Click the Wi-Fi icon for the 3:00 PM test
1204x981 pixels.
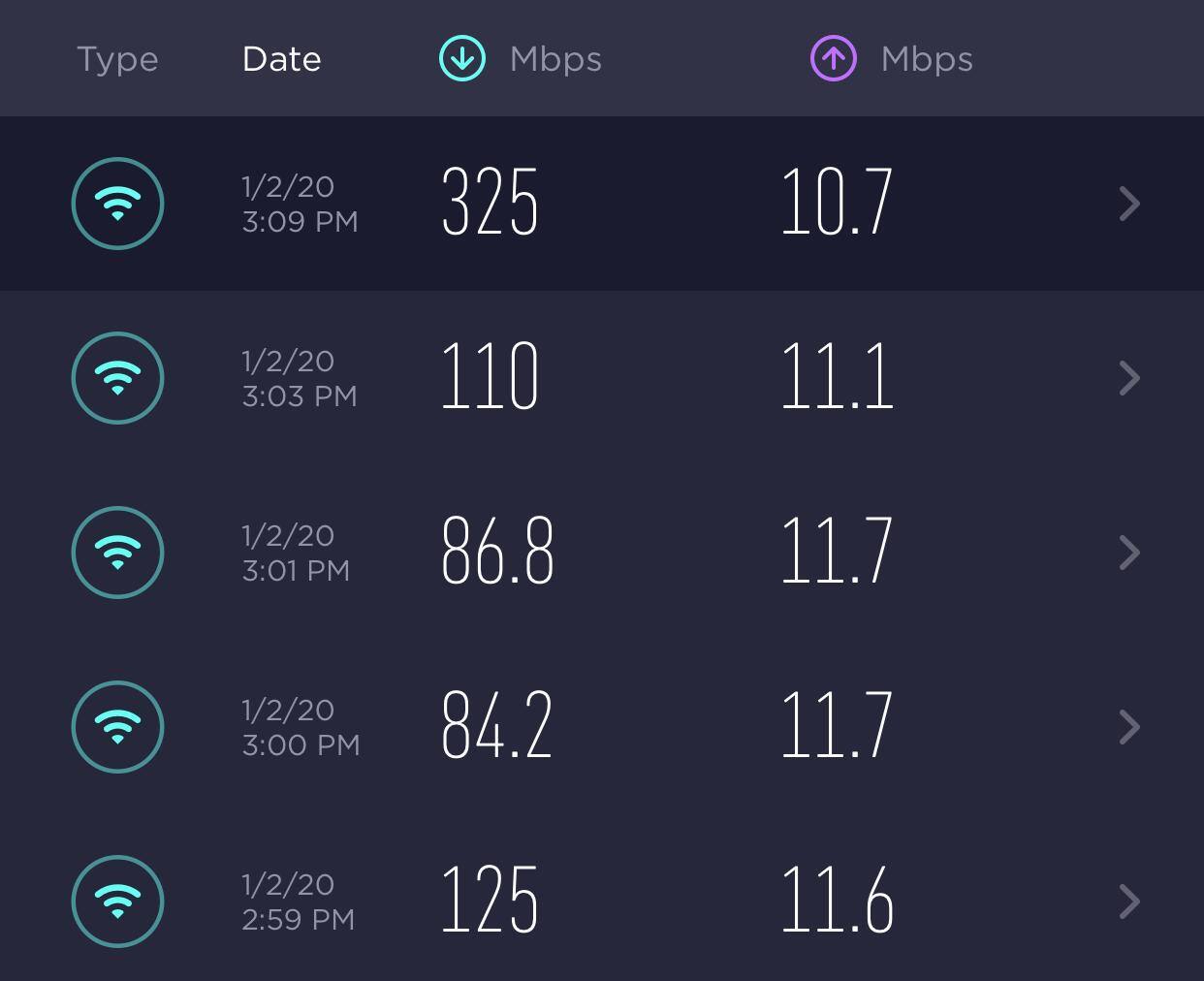[x=117, y=727]
